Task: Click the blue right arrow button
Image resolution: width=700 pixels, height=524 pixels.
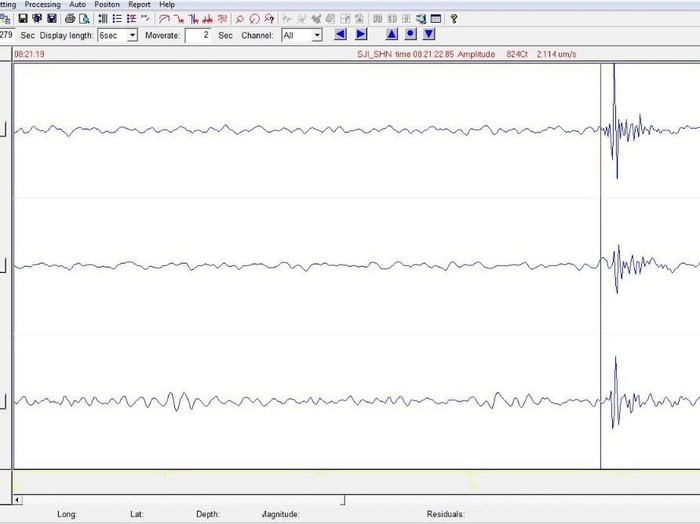Action: click(x=361, y=34)
